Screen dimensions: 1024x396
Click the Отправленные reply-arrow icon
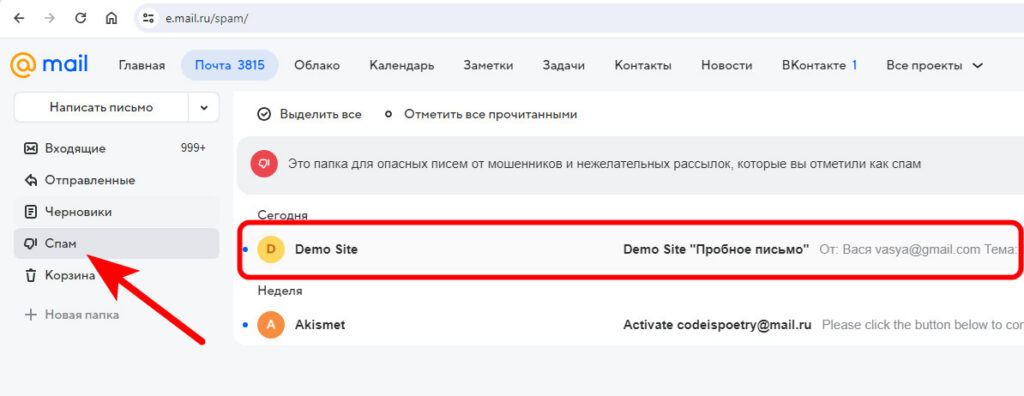[x=31, y=180]
